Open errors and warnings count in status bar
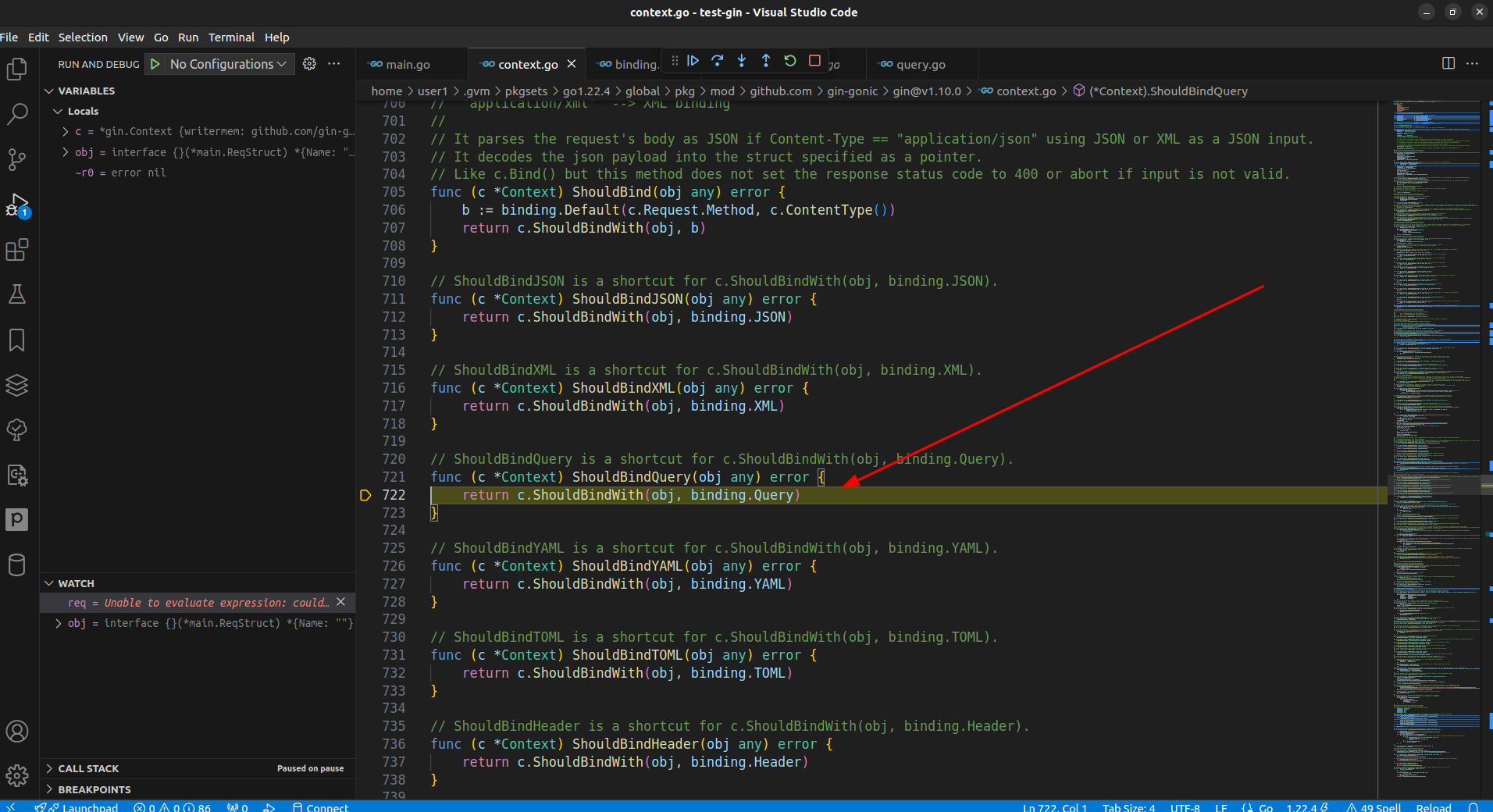 pos(172,807)
